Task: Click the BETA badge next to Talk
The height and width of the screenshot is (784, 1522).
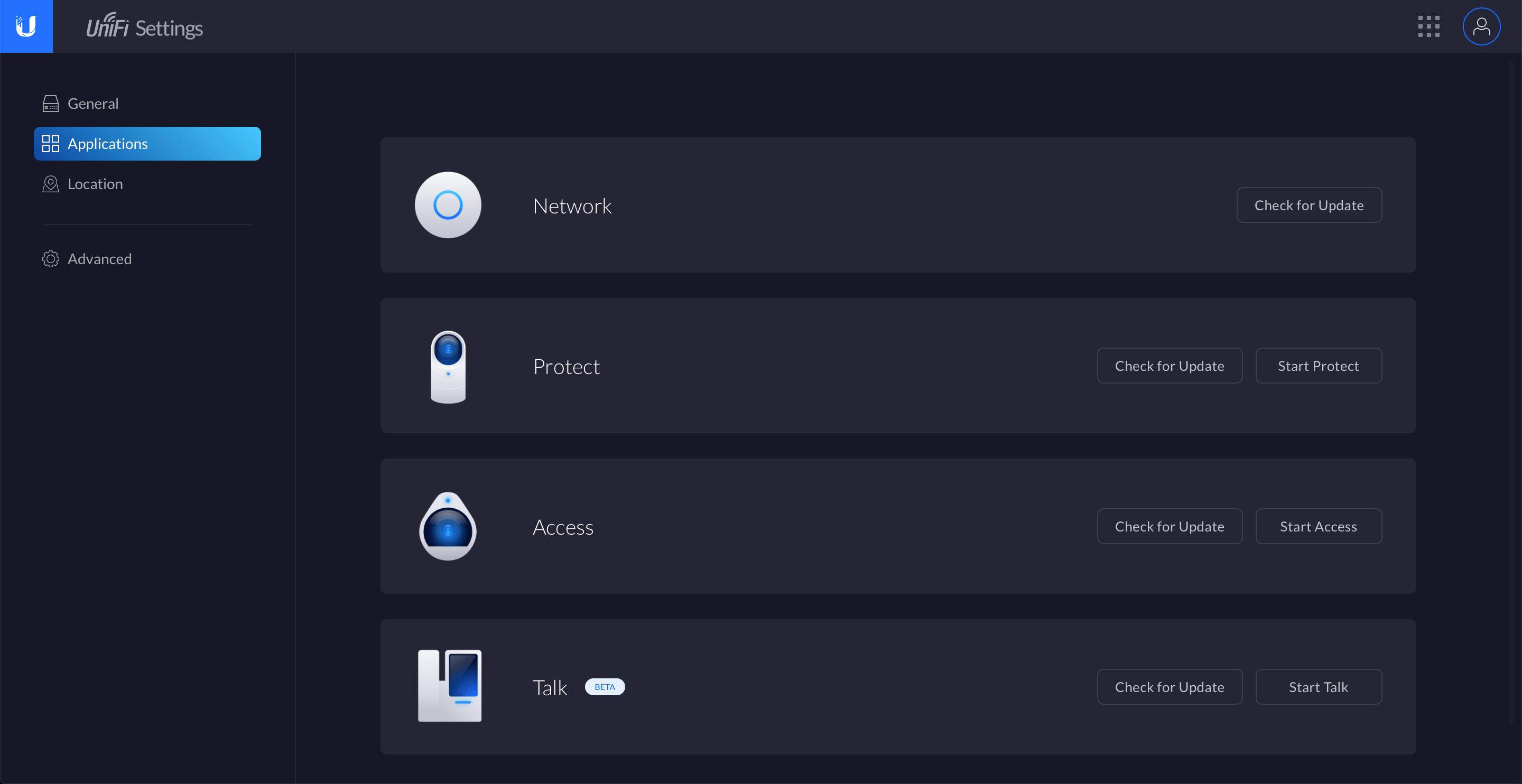Action: (x=605, y=686)
